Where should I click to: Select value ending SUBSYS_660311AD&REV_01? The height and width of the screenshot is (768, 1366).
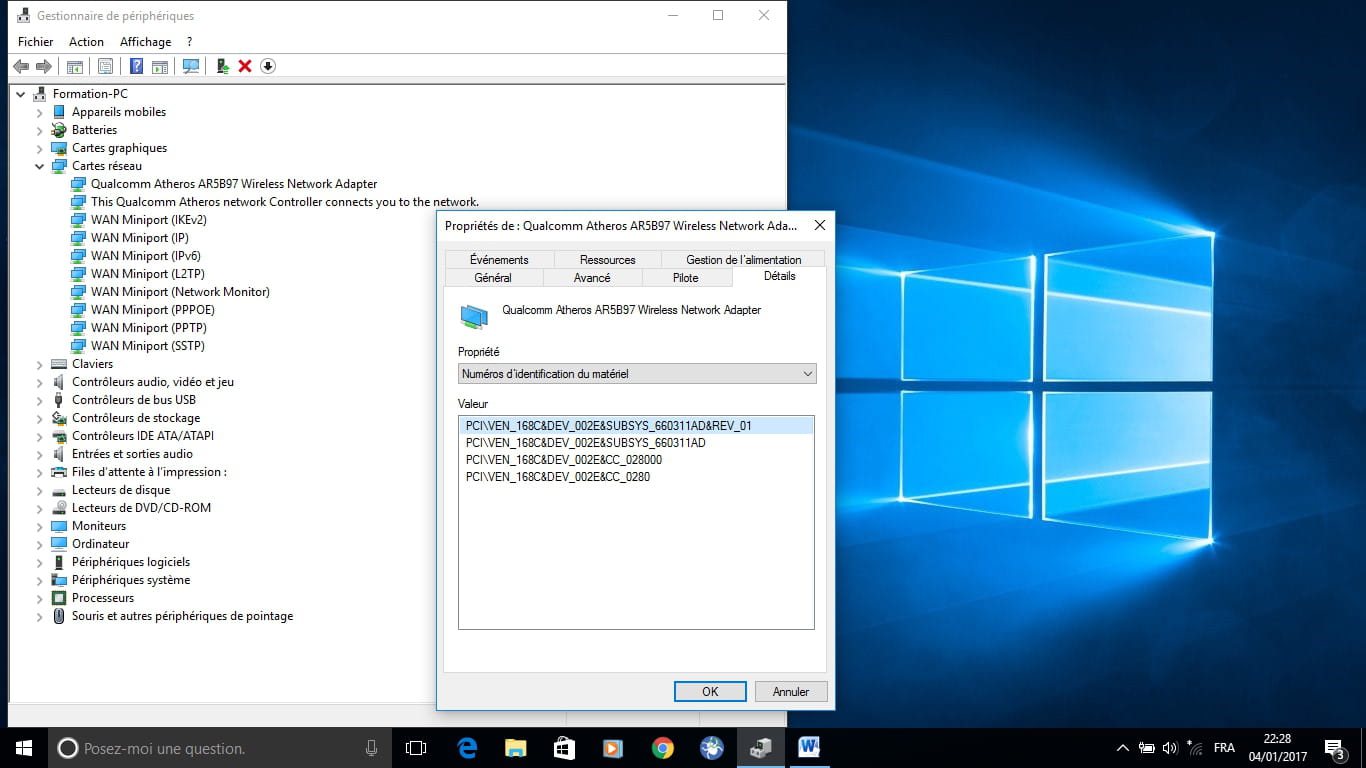636,425
